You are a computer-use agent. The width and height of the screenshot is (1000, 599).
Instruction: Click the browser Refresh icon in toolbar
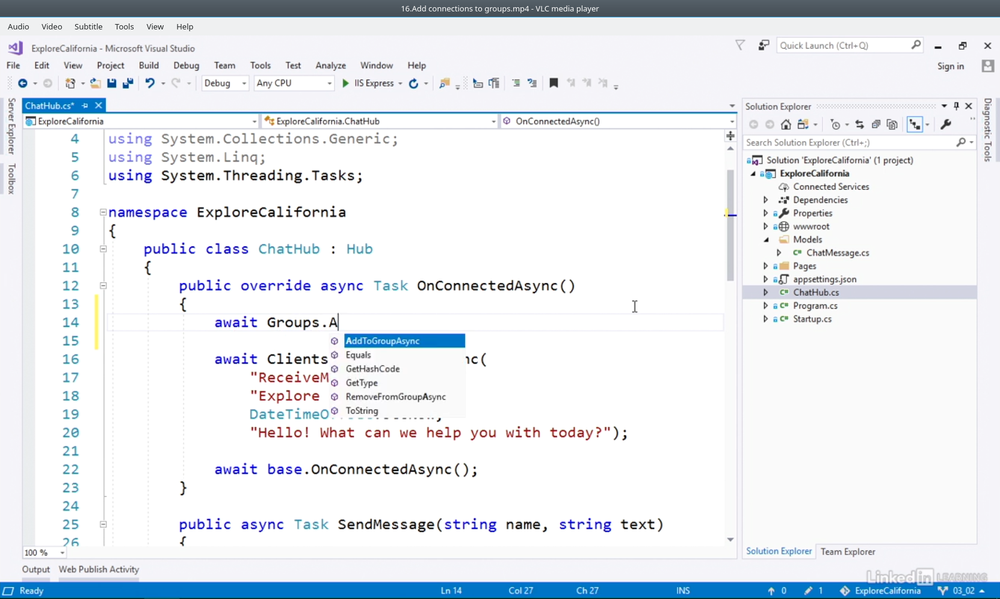pos(413,84)
